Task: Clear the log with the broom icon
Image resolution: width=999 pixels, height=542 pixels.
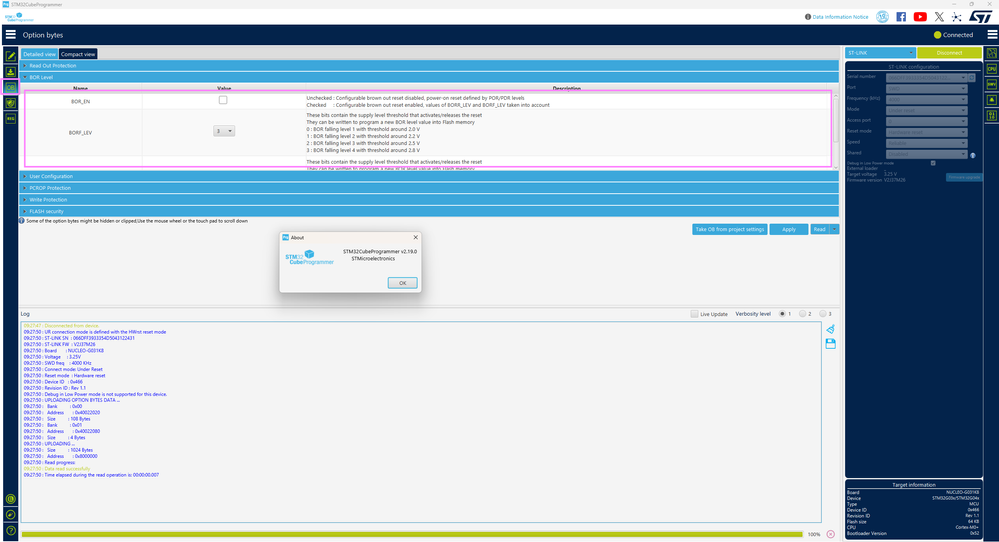Action: click(x=830, y=329)
